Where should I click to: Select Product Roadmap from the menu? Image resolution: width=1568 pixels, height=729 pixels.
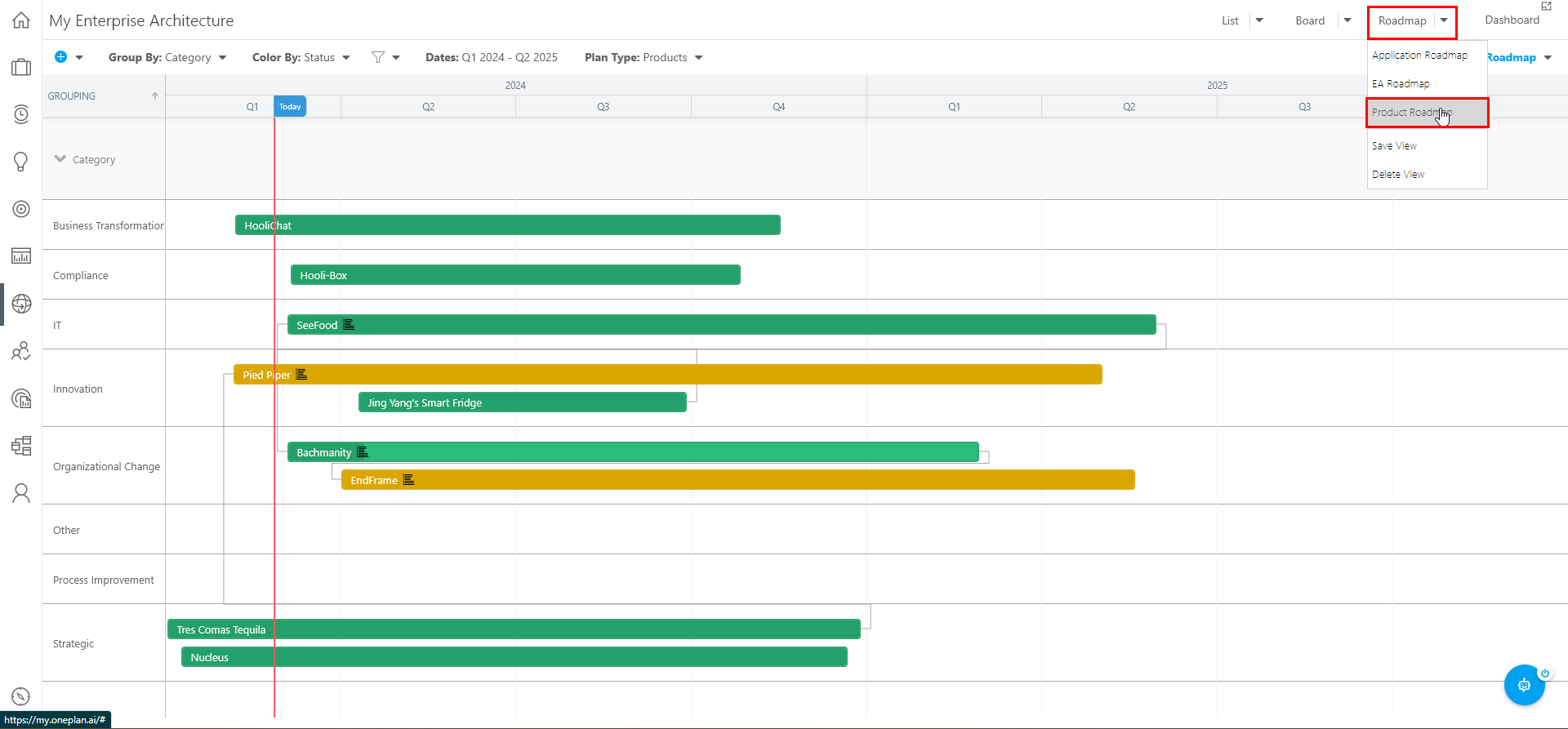[1427, 113]
